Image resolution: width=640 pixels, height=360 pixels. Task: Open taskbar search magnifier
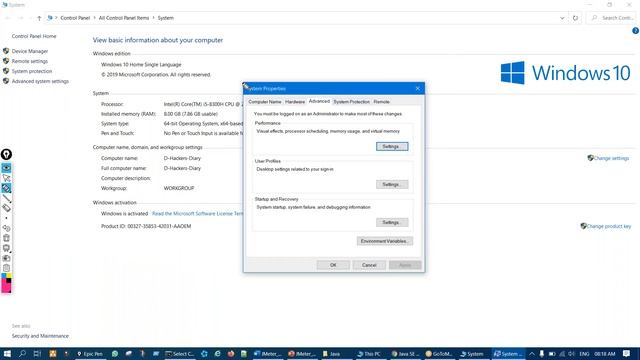pos(22,353)
